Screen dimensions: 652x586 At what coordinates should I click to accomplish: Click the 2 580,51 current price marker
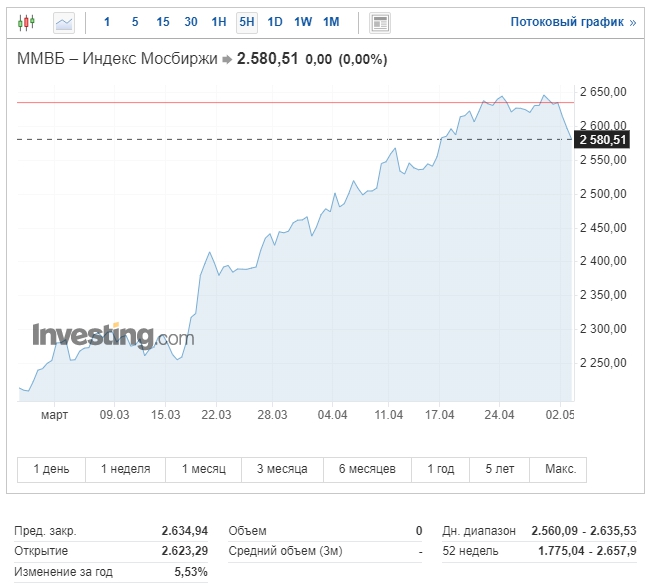click(602, 140)
